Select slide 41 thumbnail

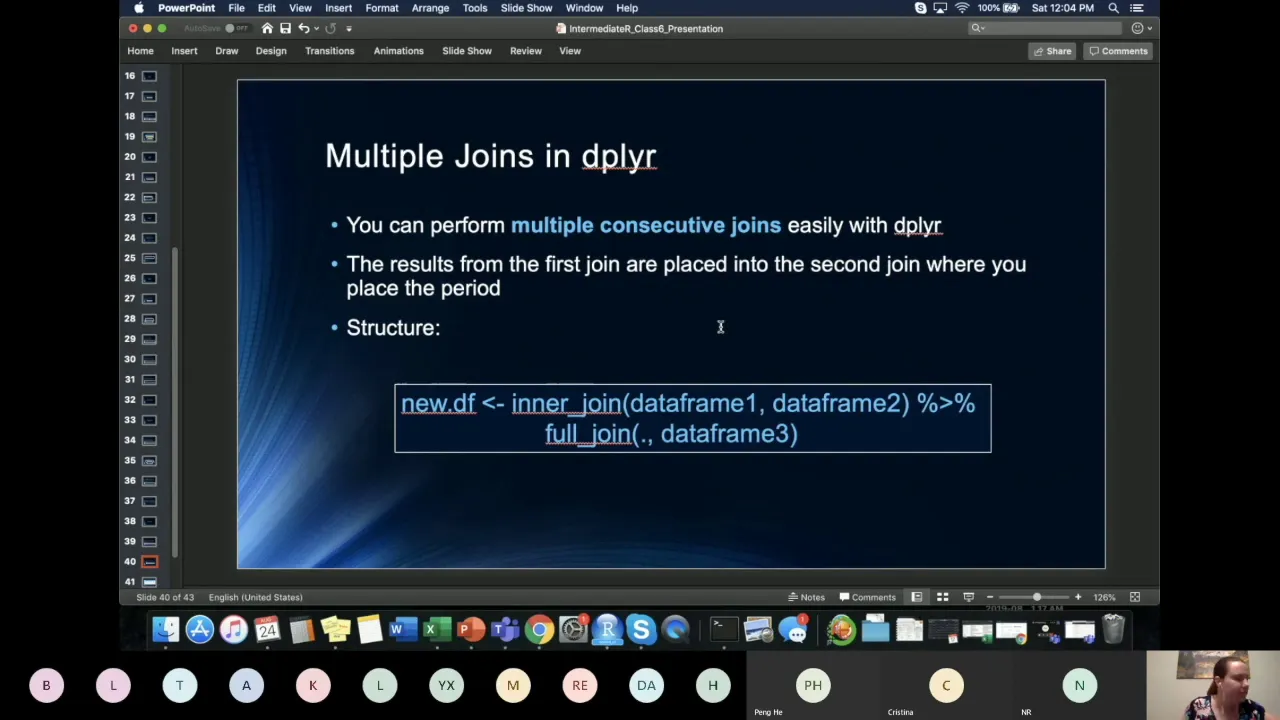pyautogui.click(x=149, y=582)
